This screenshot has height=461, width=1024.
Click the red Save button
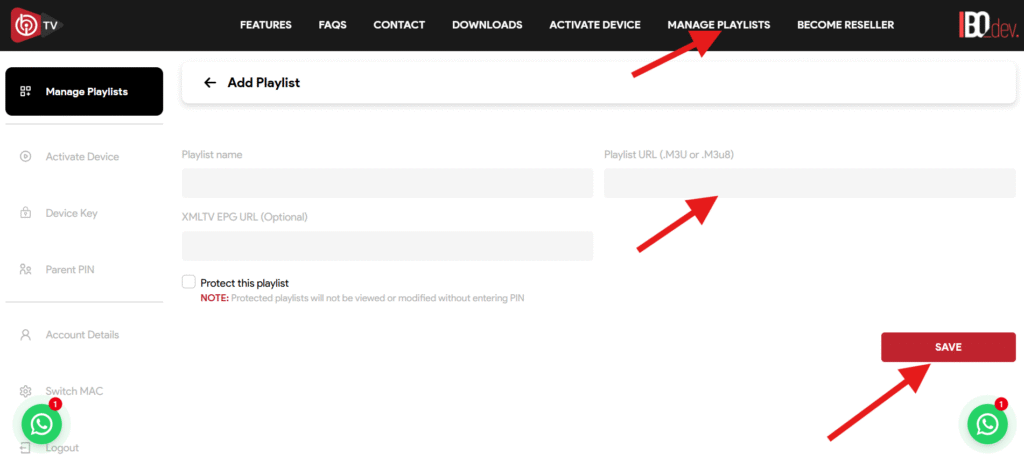click(x=948, y=347)
